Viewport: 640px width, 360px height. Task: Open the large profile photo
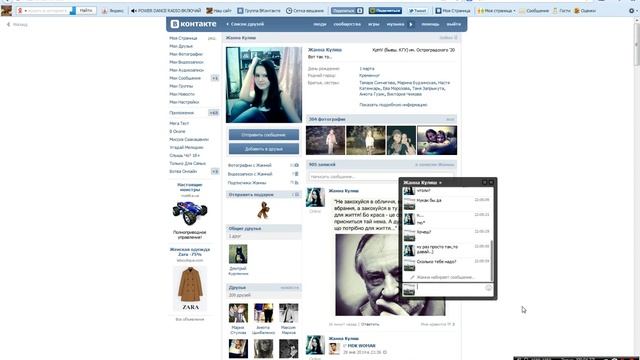click(x=264, y=84)
